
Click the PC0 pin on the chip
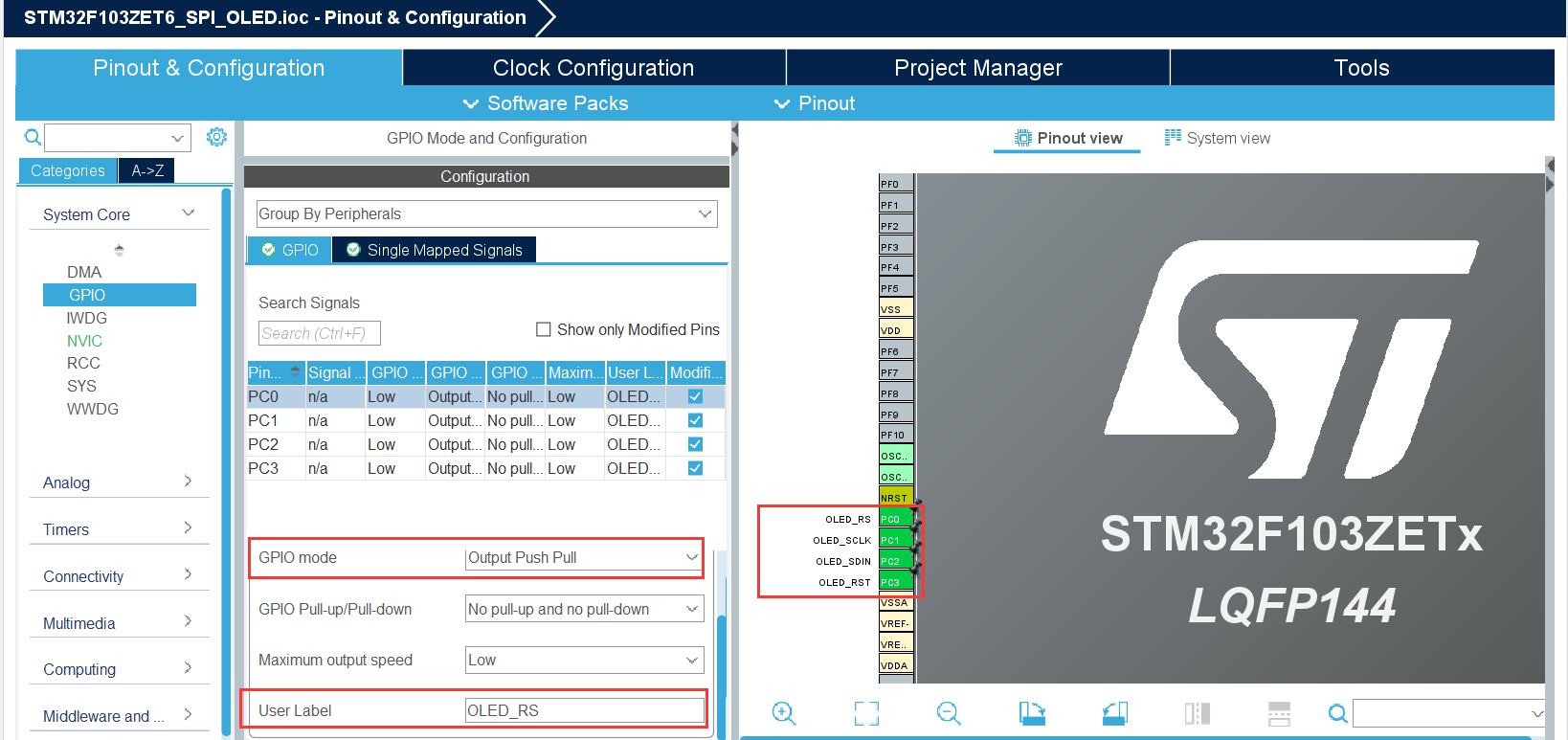(x=896, y=519)
